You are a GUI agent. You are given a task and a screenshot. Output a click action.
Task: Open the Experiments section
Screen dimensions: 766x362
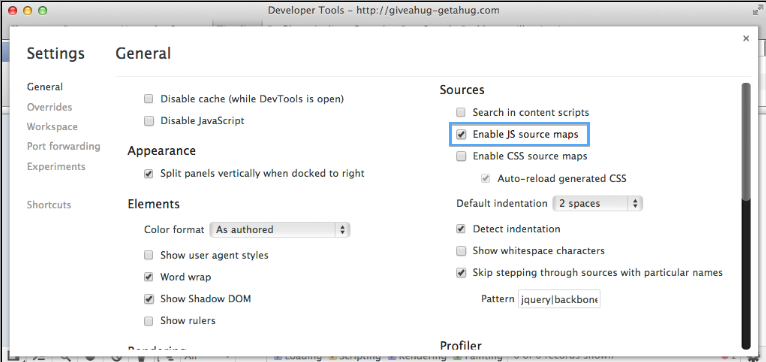[56, 167]
